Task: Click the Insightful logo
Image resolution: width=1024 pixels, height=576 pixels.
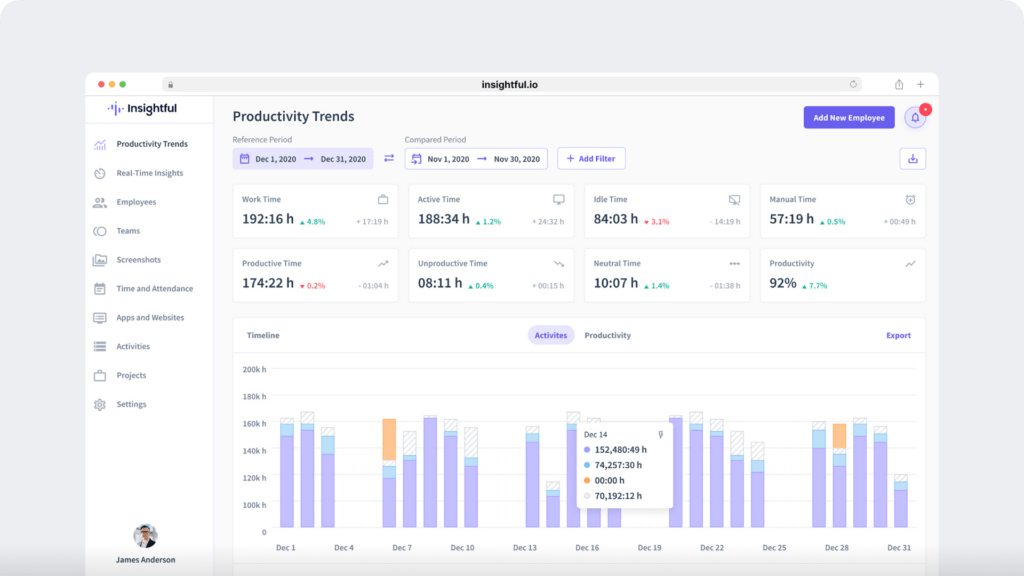Action: 142,108
